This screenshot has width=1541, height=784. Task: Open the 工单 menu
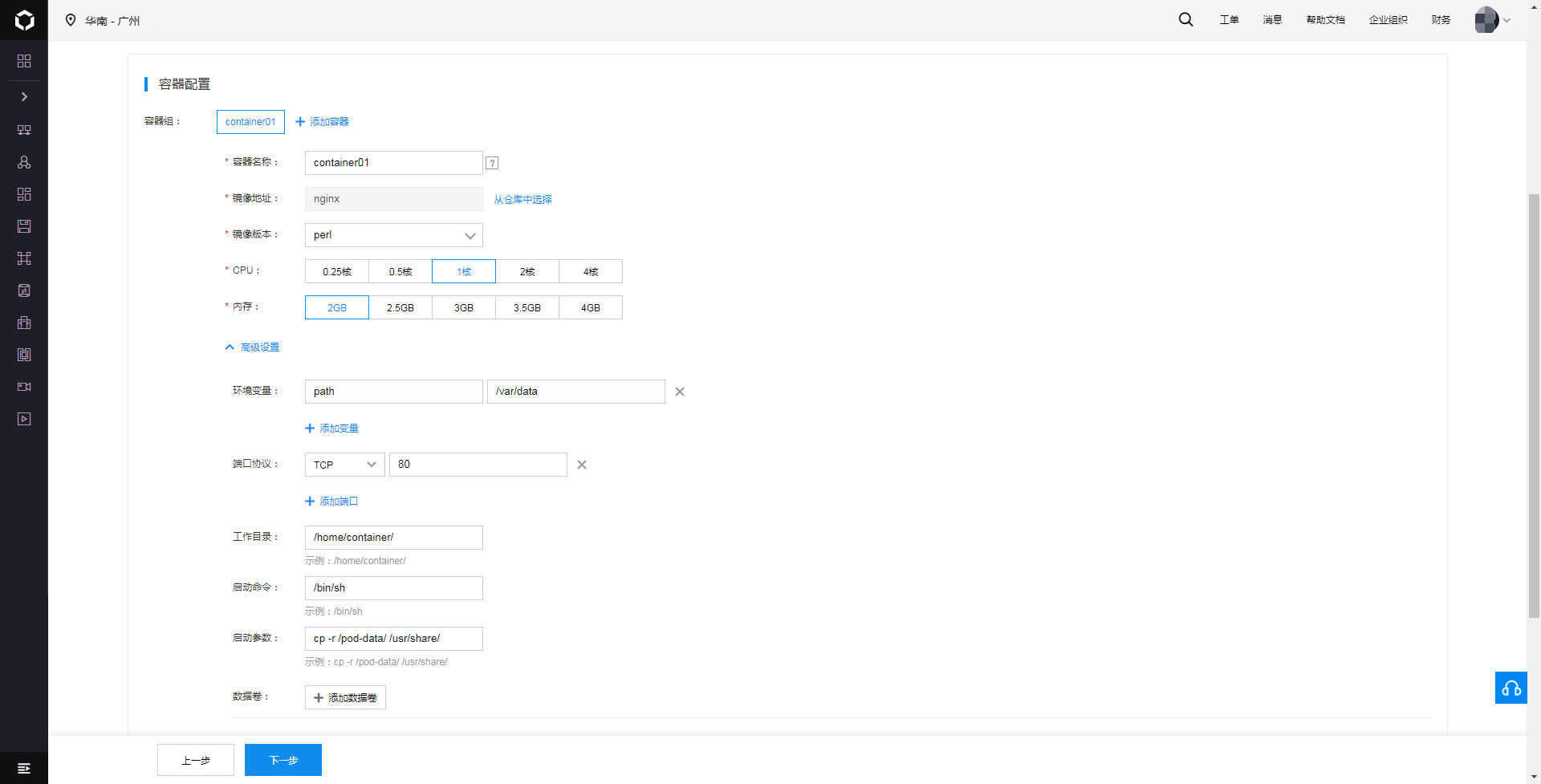(x=1229, y=20)
